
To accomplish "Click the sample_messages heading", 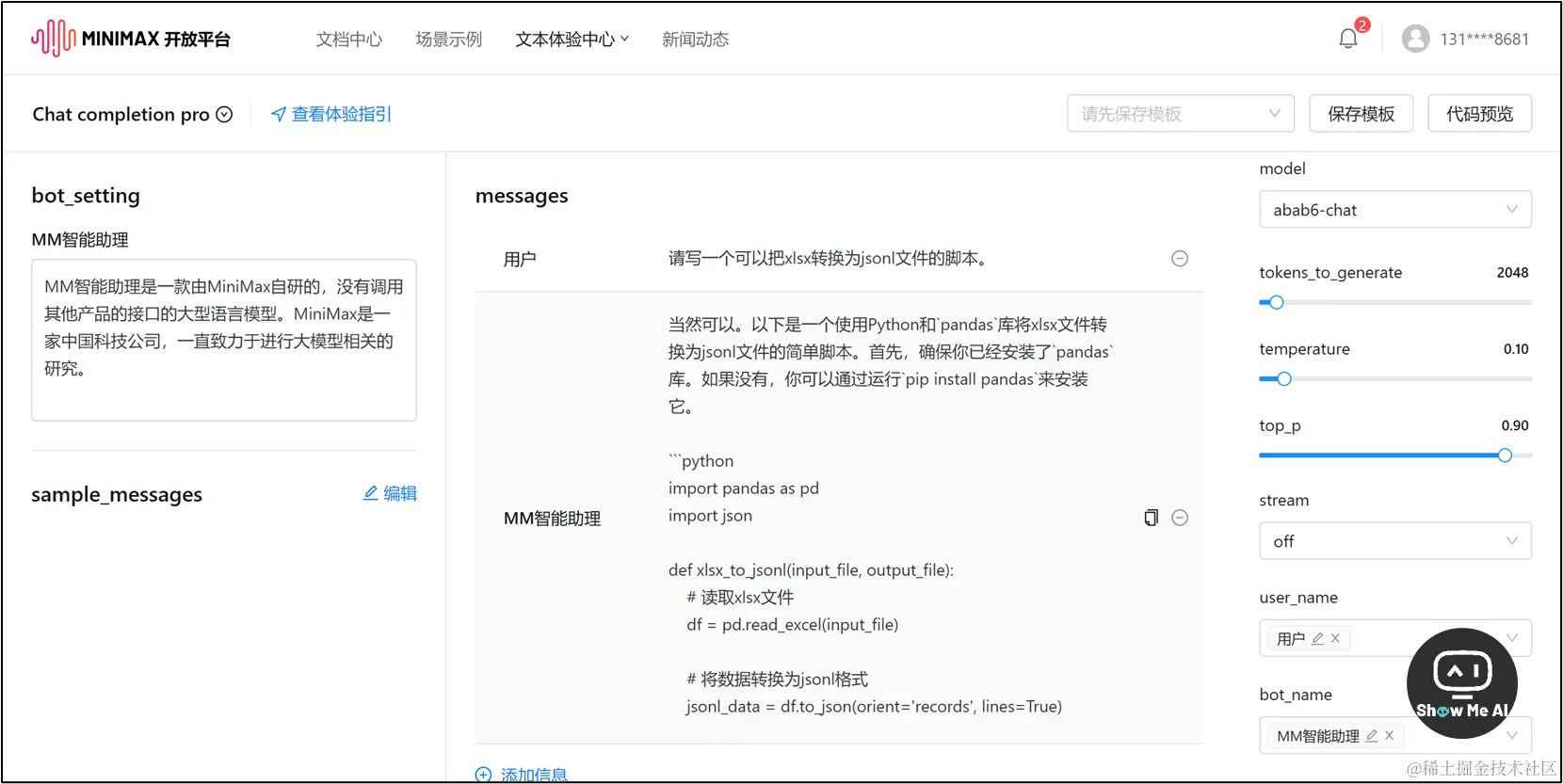I will 117,495.
